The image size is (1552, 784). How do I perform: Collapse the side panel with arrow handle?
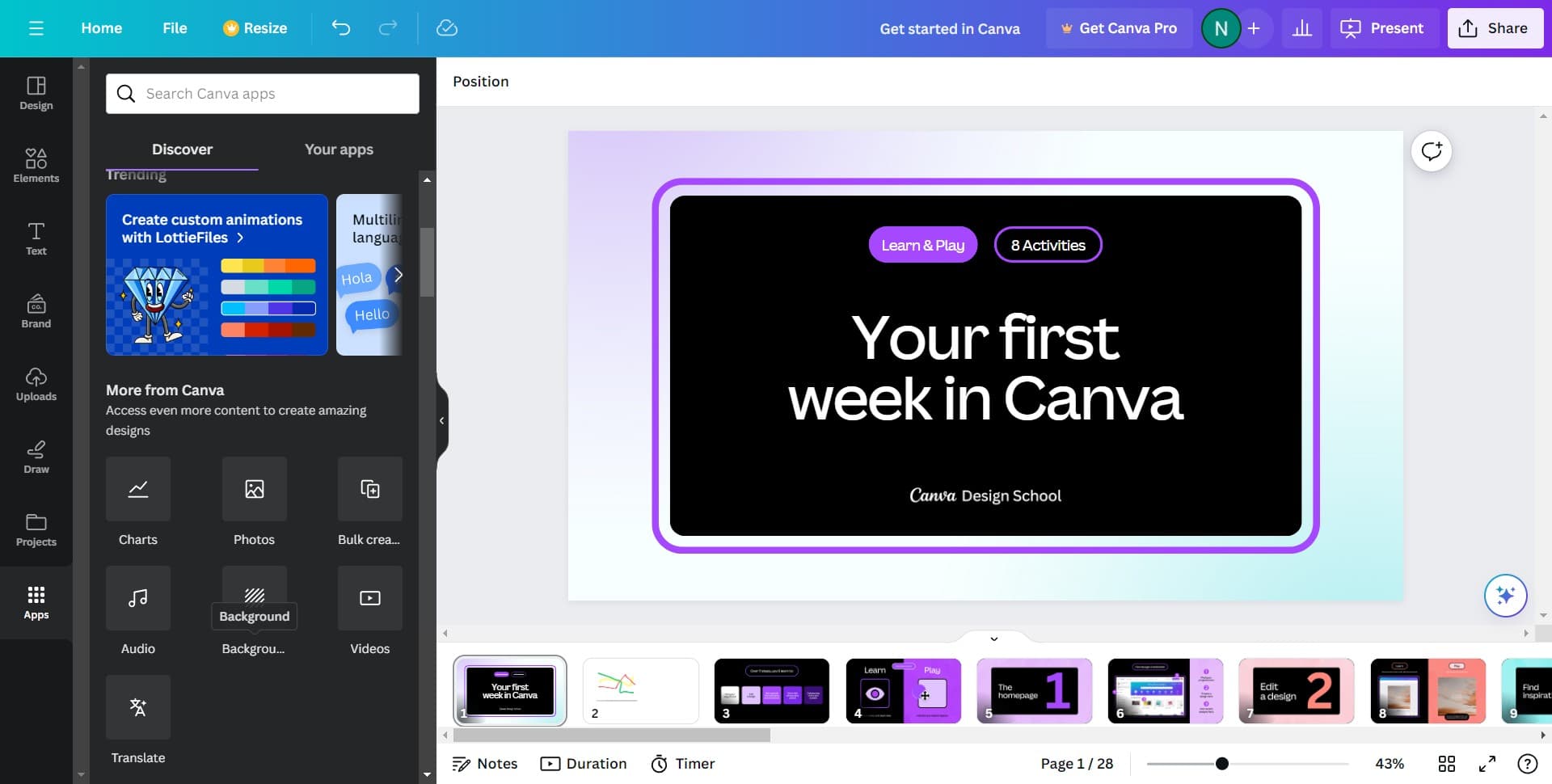441,420
